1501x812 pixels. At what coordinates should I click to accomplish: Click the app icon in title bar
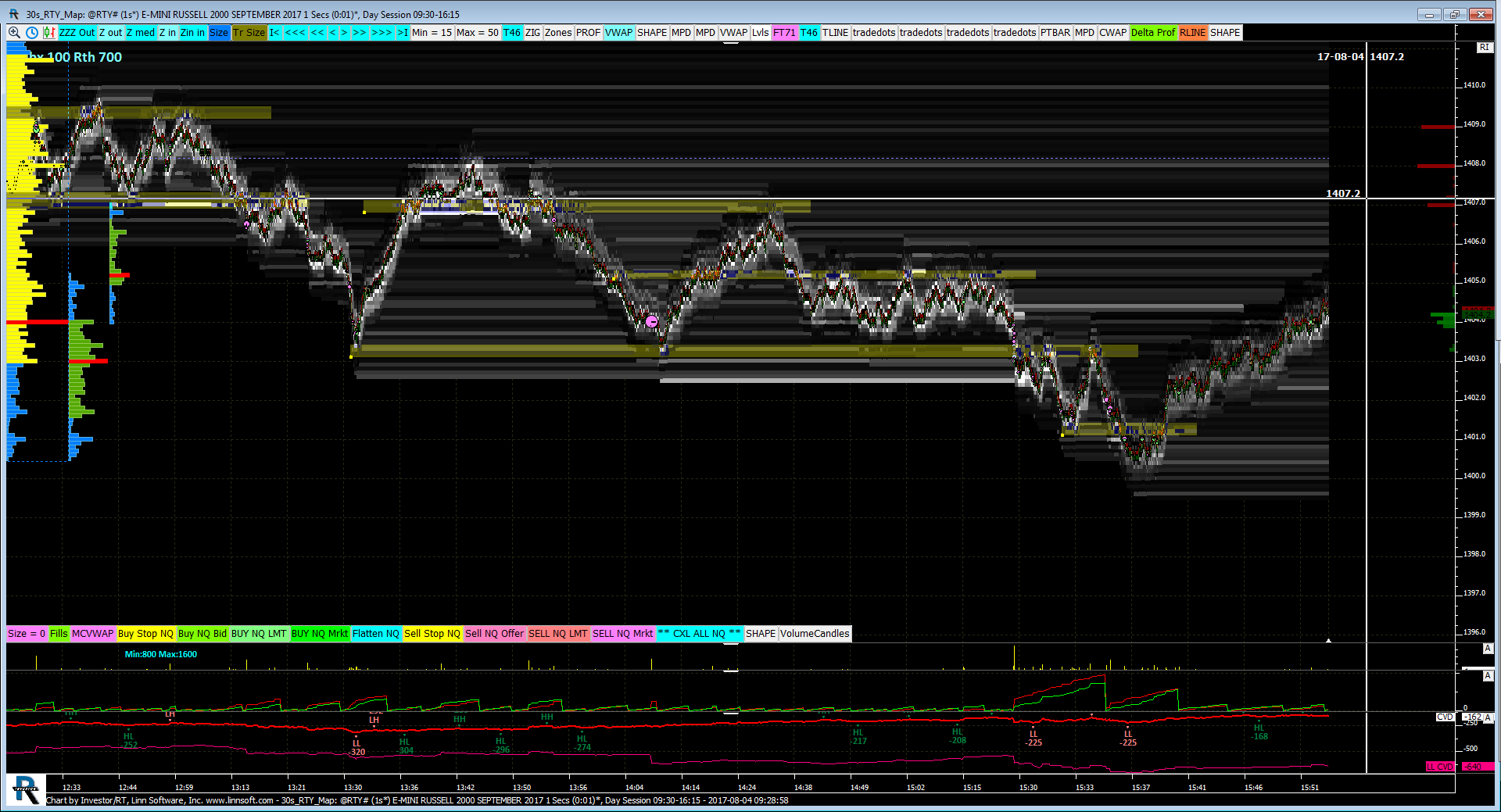coord(13,14)
